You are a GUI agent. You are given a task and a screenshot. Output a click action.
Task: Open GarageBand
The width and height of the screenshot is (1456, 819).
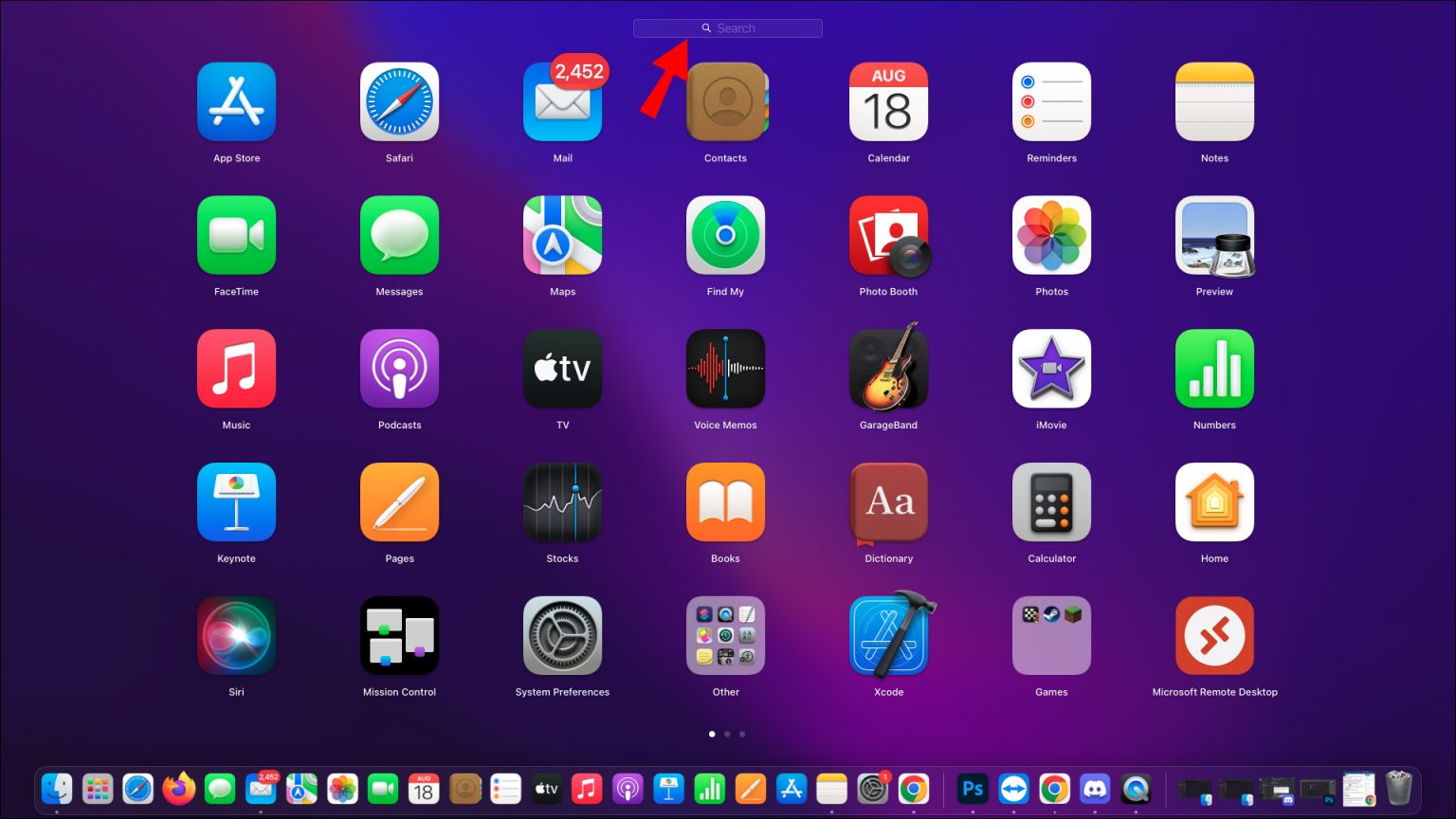pyautogui.click(x=888, y=369)
